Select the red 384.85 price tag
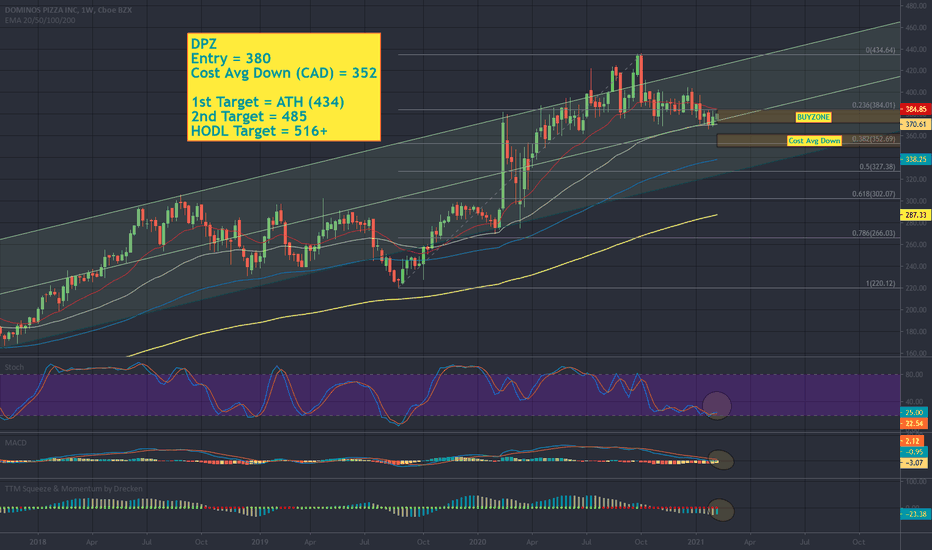 (x=916, y=109)
